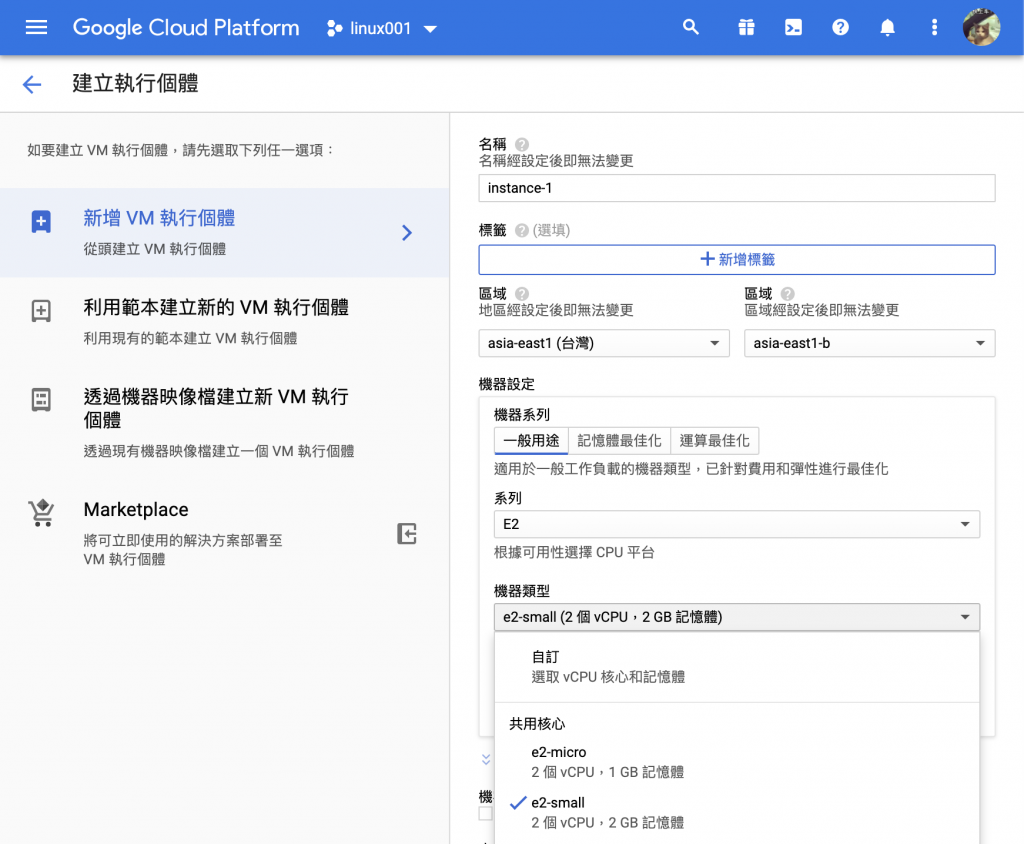Open the linux001 project selector
This screenshot has height=844, width=1024.
pyautogui.click(x=381, y=28)
